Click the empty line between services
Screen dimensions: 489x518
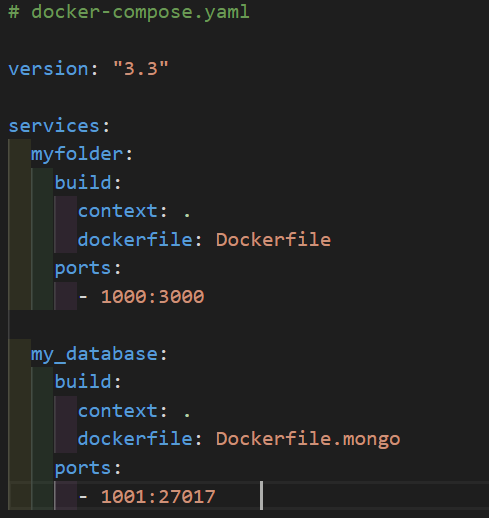248,325
